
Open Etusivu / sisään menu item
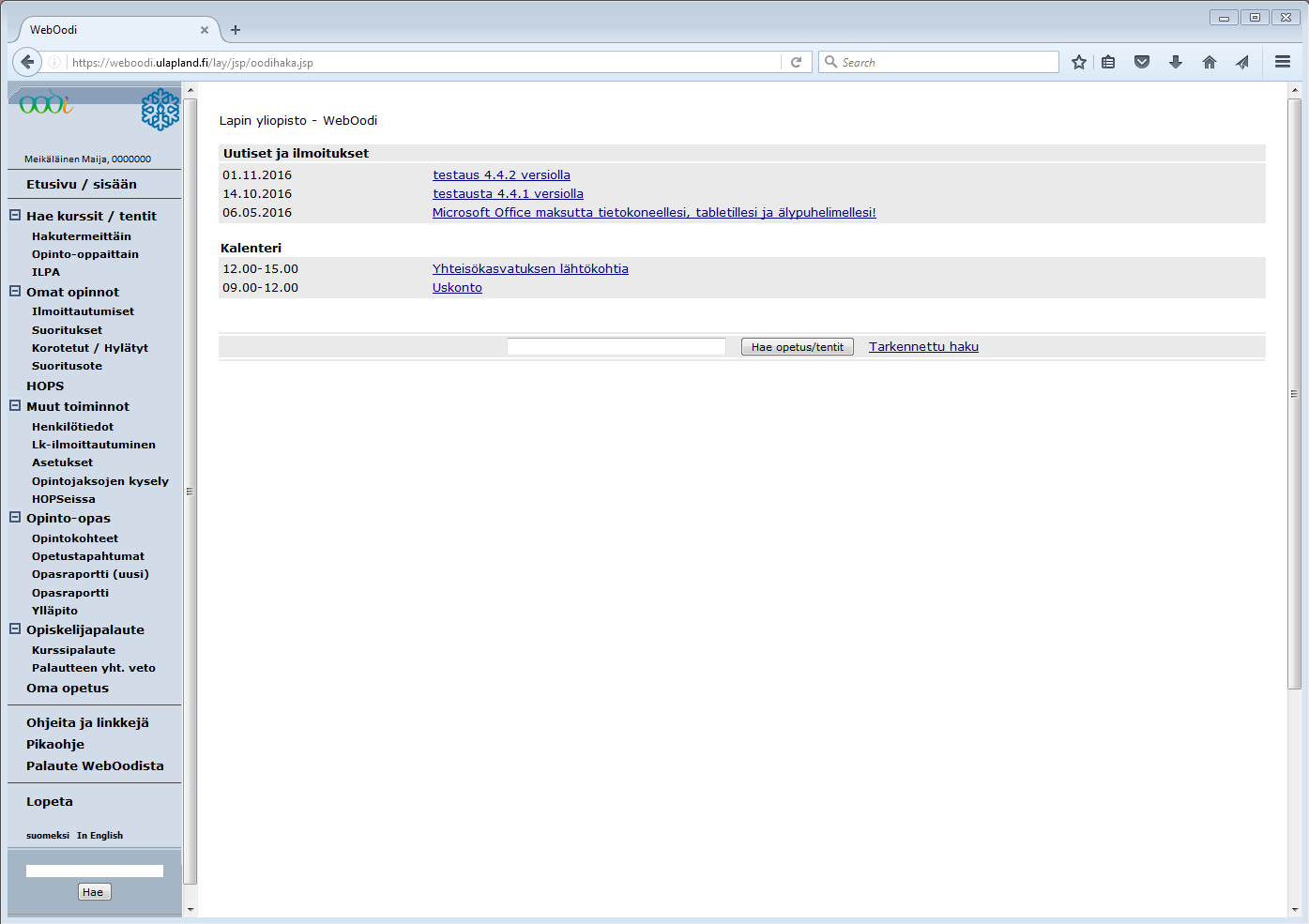pos(82,185)
